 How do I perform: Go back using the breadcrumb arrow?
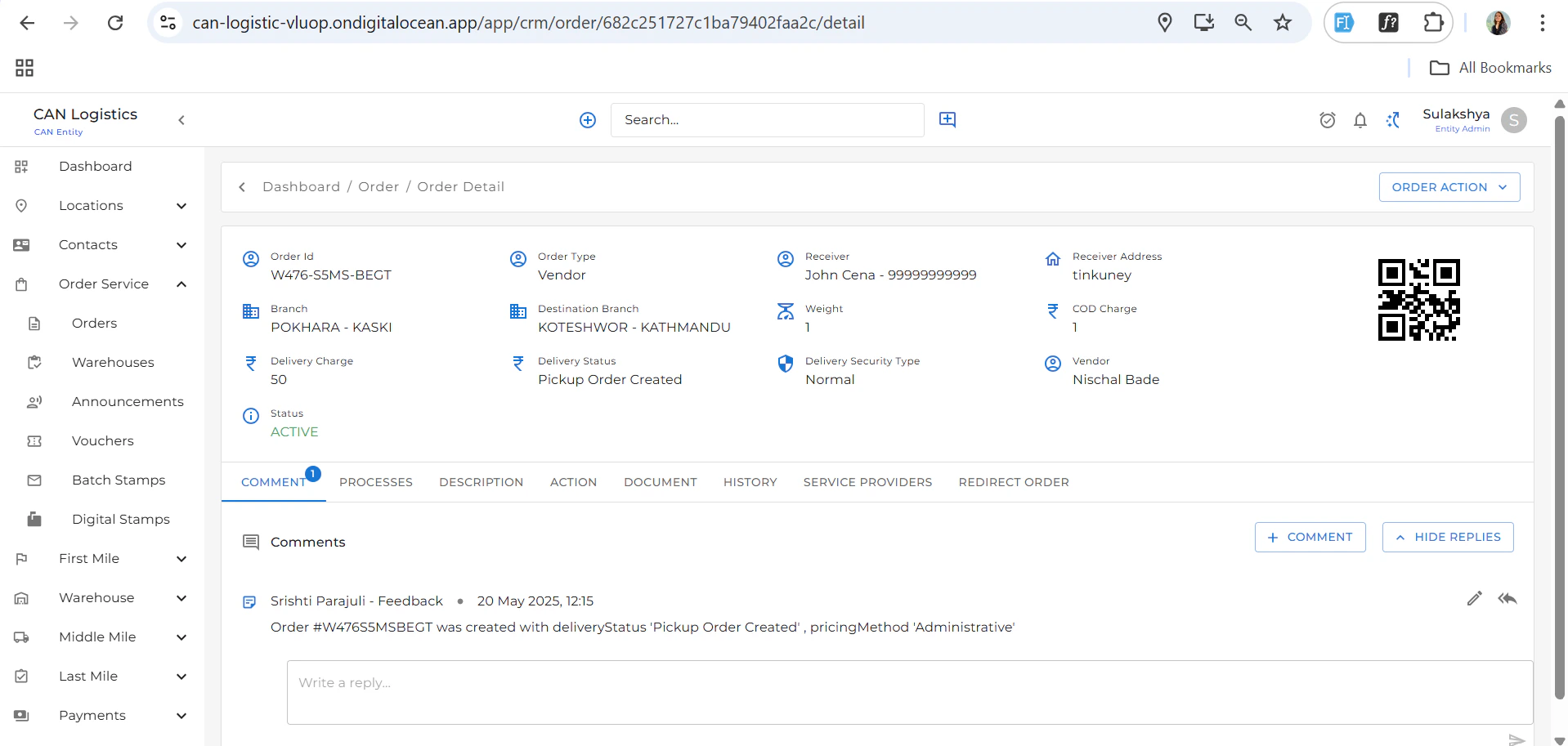pyautogui.click(x=242, y=187)
